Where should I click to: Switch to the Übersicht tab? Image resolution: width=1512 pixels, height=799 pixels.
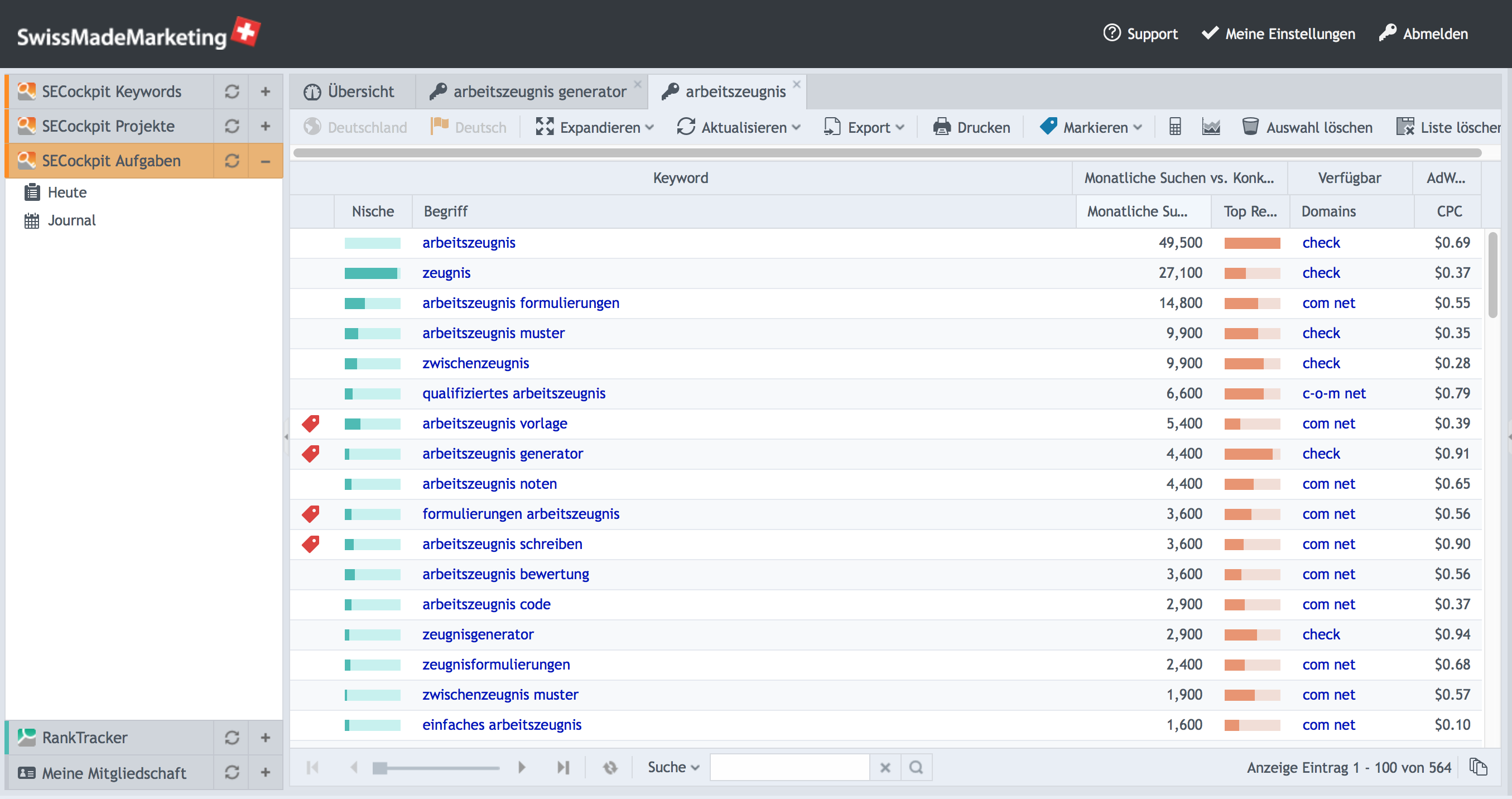click(x=350, y=92)
